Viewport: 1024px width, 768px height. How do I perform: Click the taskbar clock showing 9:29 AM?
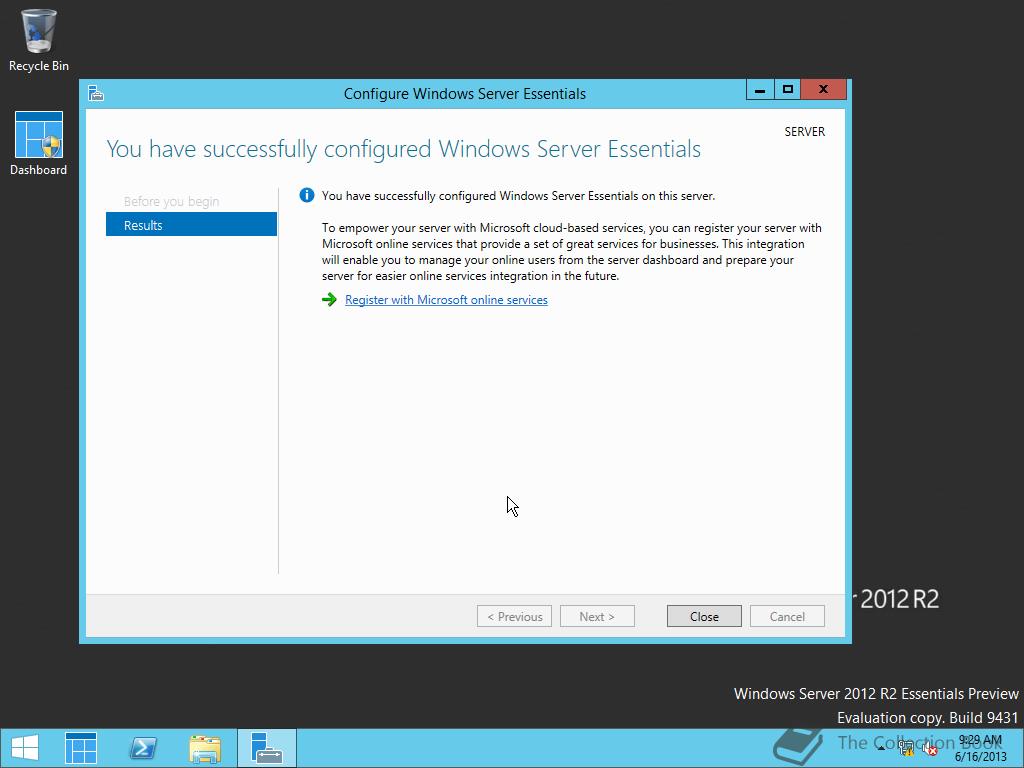(x=980, y=748)
